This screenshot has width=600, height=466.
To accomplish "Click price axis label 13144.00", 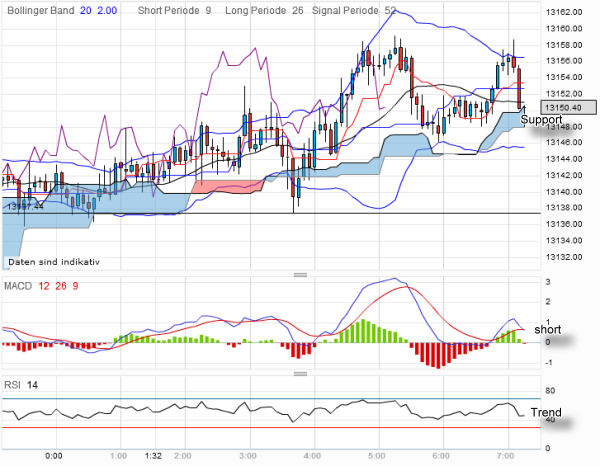I will (x=564, y=159).
